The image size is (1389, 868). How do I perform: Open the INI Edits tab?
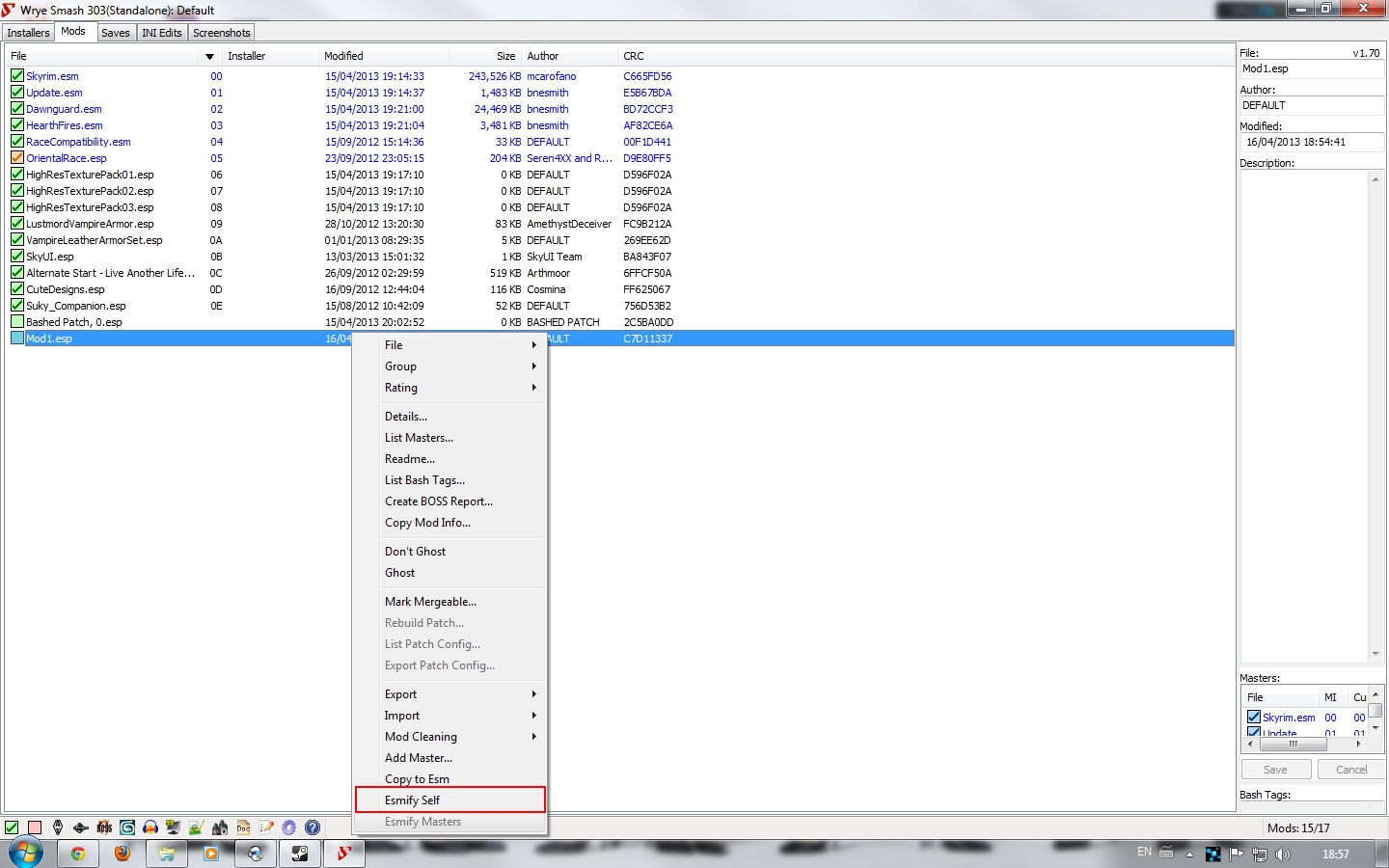162,33
